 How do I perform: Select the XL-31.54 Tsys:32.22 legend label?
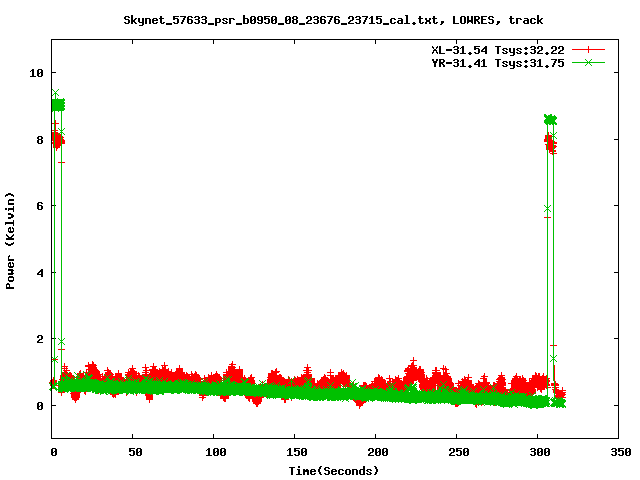[x=498, y=50]
